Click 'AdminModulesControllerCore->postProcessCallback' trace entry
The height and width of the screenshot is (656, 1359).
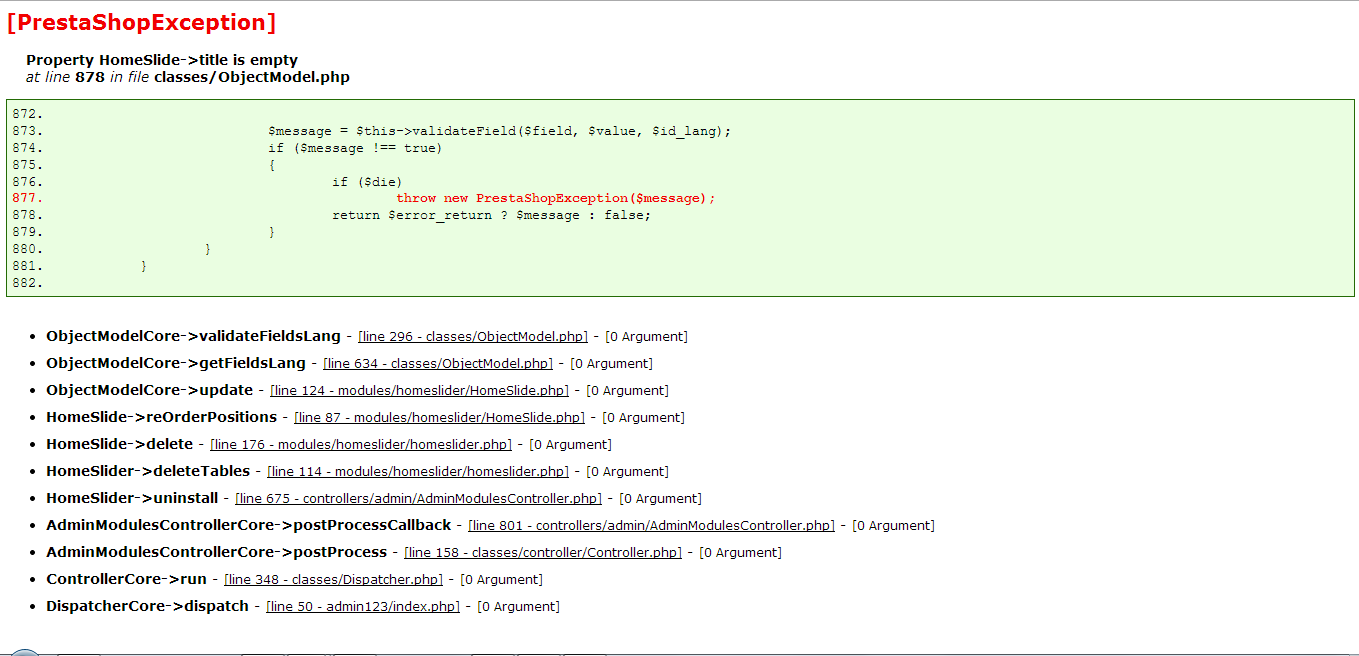[248, 525]
